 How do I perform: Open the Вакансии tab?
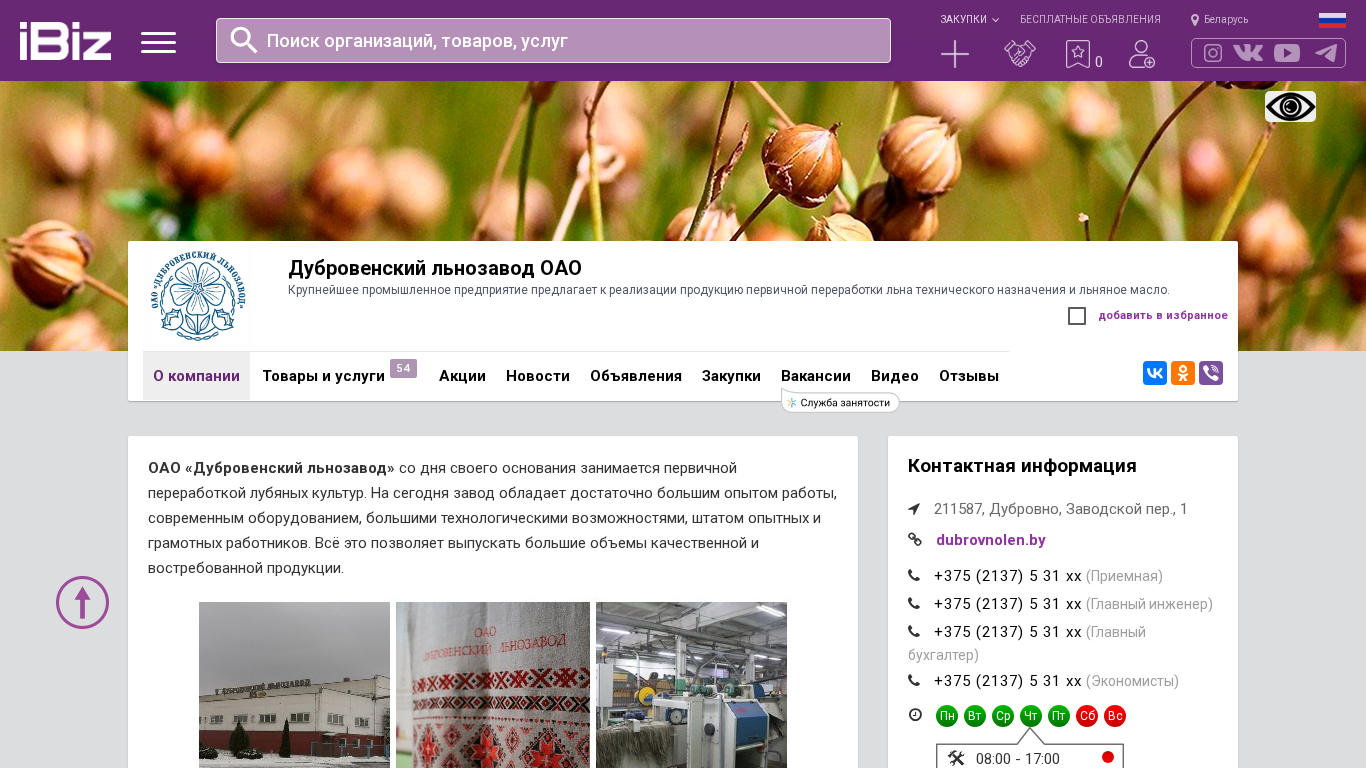pyautogui.click(x=816, y=376)
